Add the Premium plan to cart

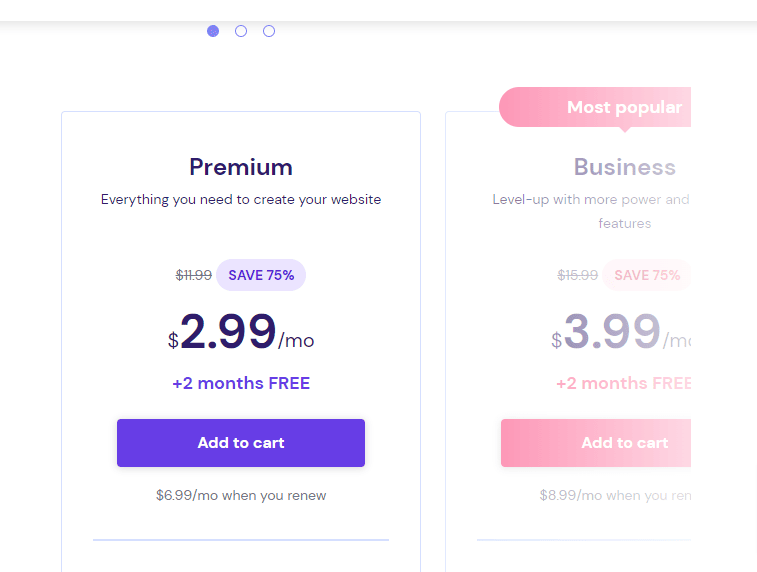[241, 443]
